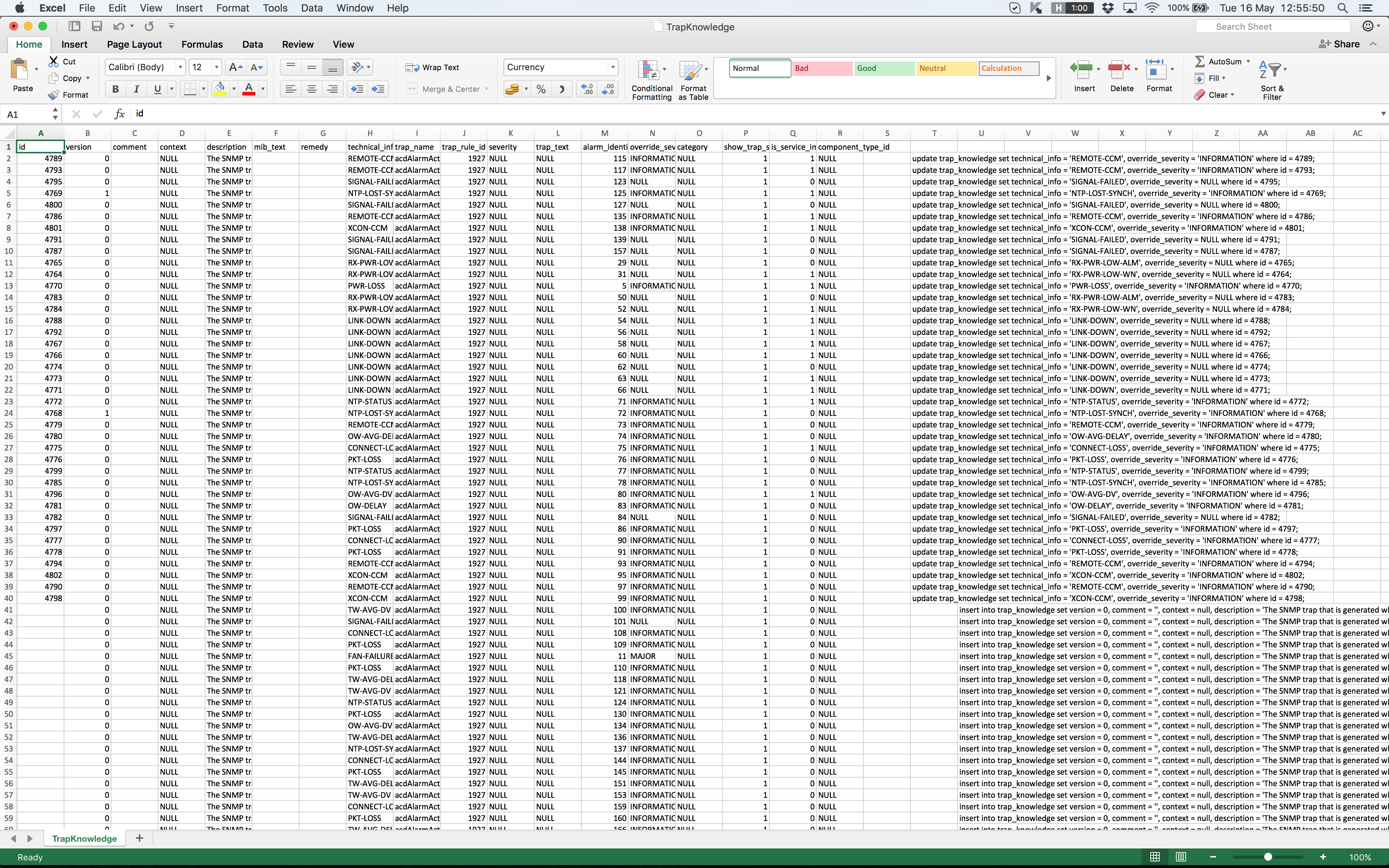Apply the Good cell style
Viewport: 1389px width, 868px height.
[883, 68]
